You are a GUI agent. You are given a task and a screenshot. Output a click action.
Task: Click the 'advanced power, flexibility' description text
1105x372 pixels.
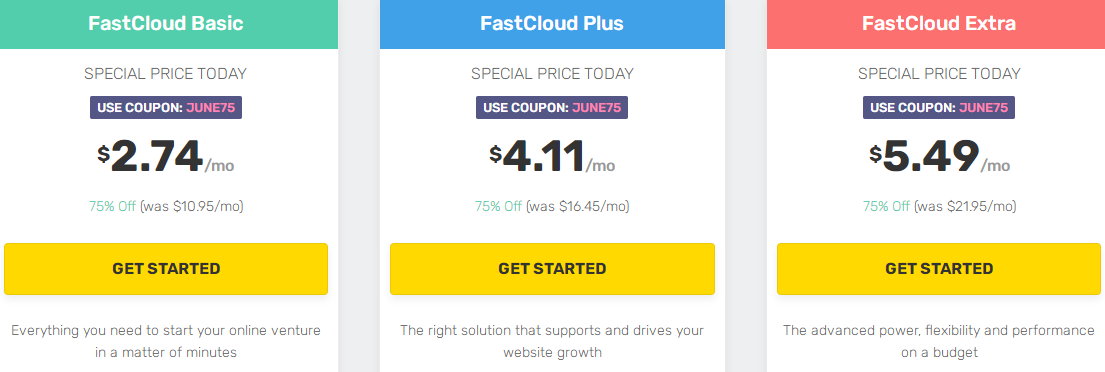point(939,340)
